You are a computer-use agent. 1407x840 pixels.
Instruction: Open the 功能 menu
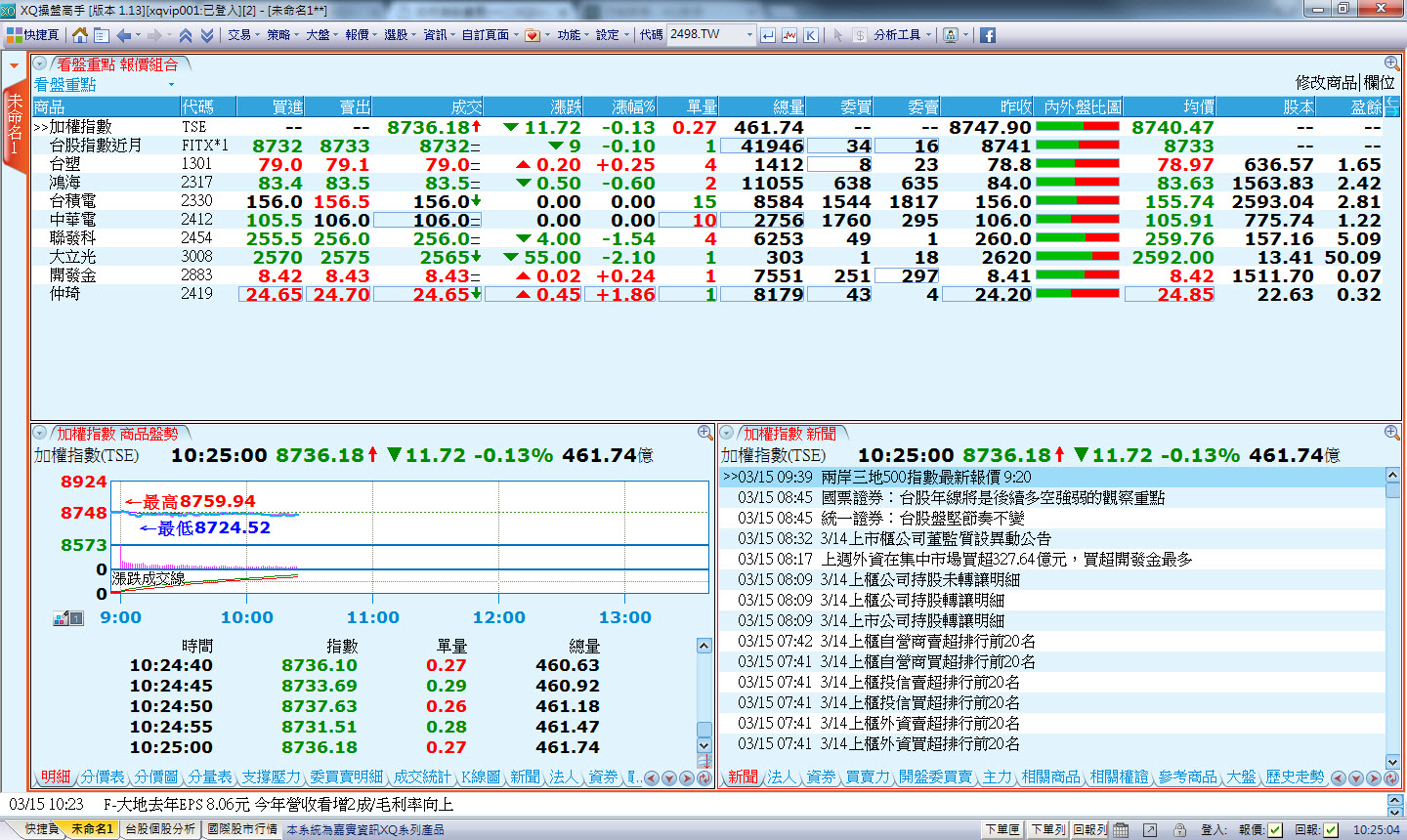coord(574,35)
